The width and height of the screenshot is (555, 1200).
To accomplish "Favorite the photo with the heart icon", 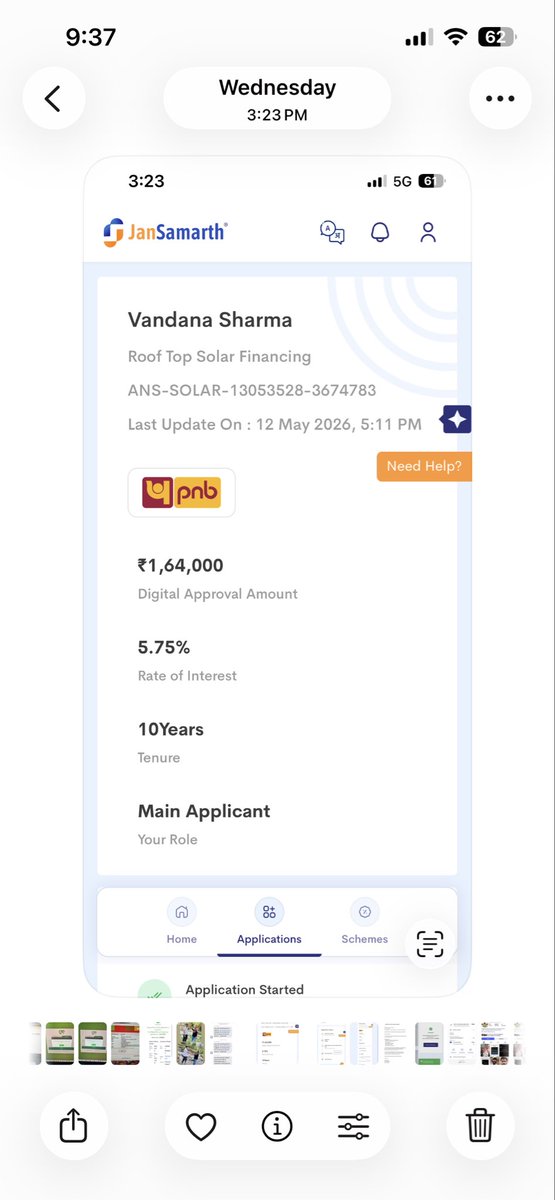I will [201, 1127].
